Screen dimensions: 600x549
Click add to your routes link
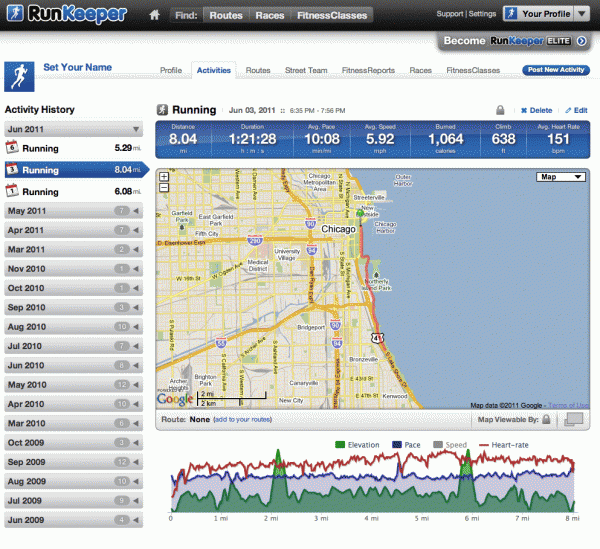(x=243, y=419)
